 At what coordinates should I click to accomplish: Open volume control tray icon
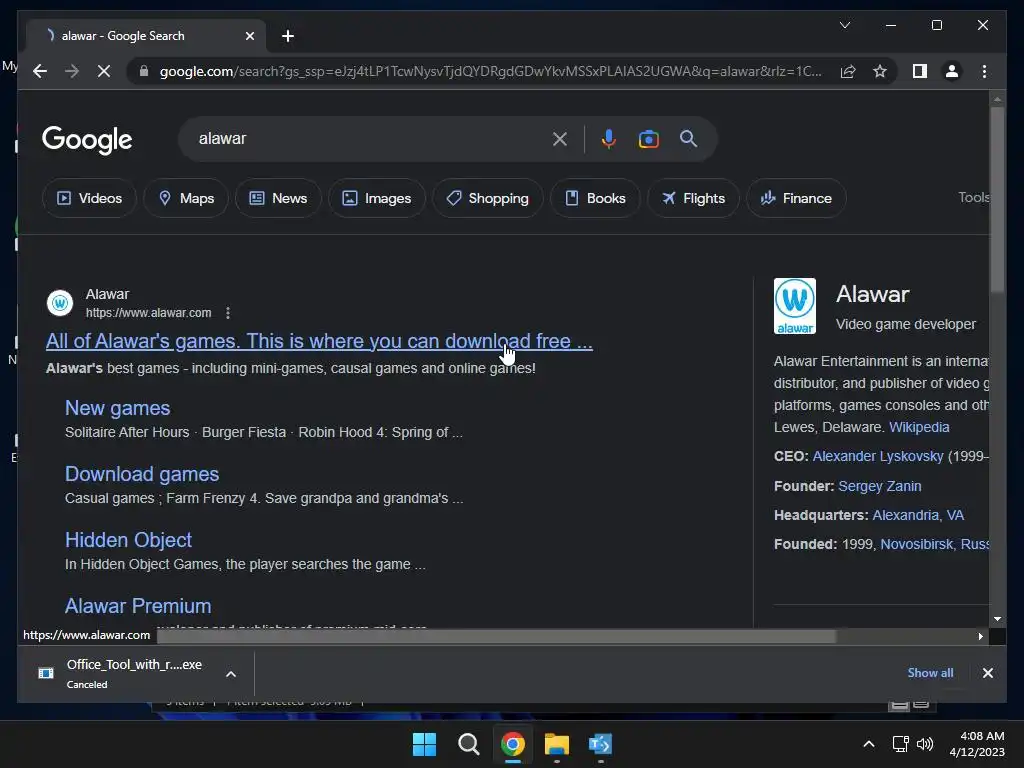(925, 744)
